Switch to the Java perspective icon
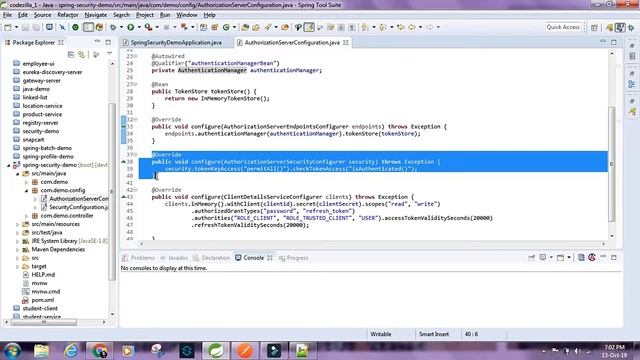The width and height of the screenshot is (640, 360). pos(620,27)
